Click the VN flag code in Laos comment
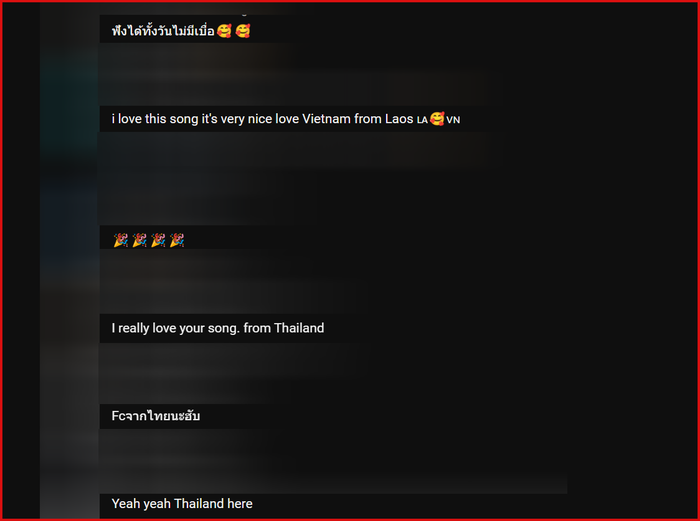 coord(453,120)
